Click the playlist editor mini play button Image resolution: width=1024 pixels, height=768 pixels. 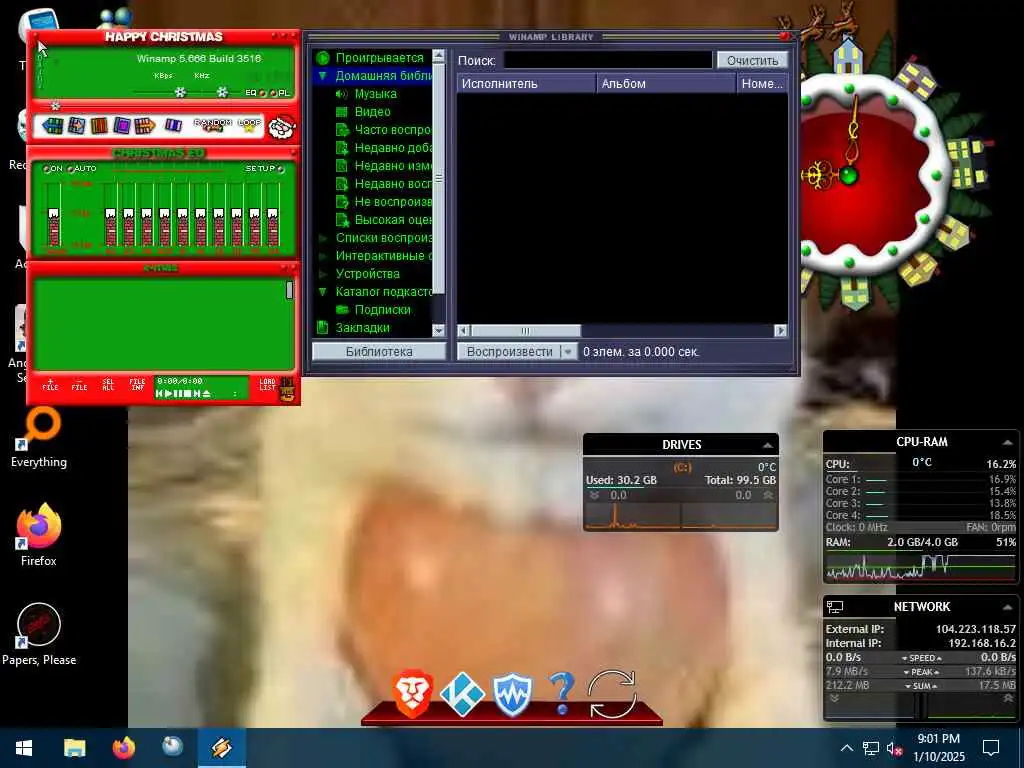(x=168, y=394)
